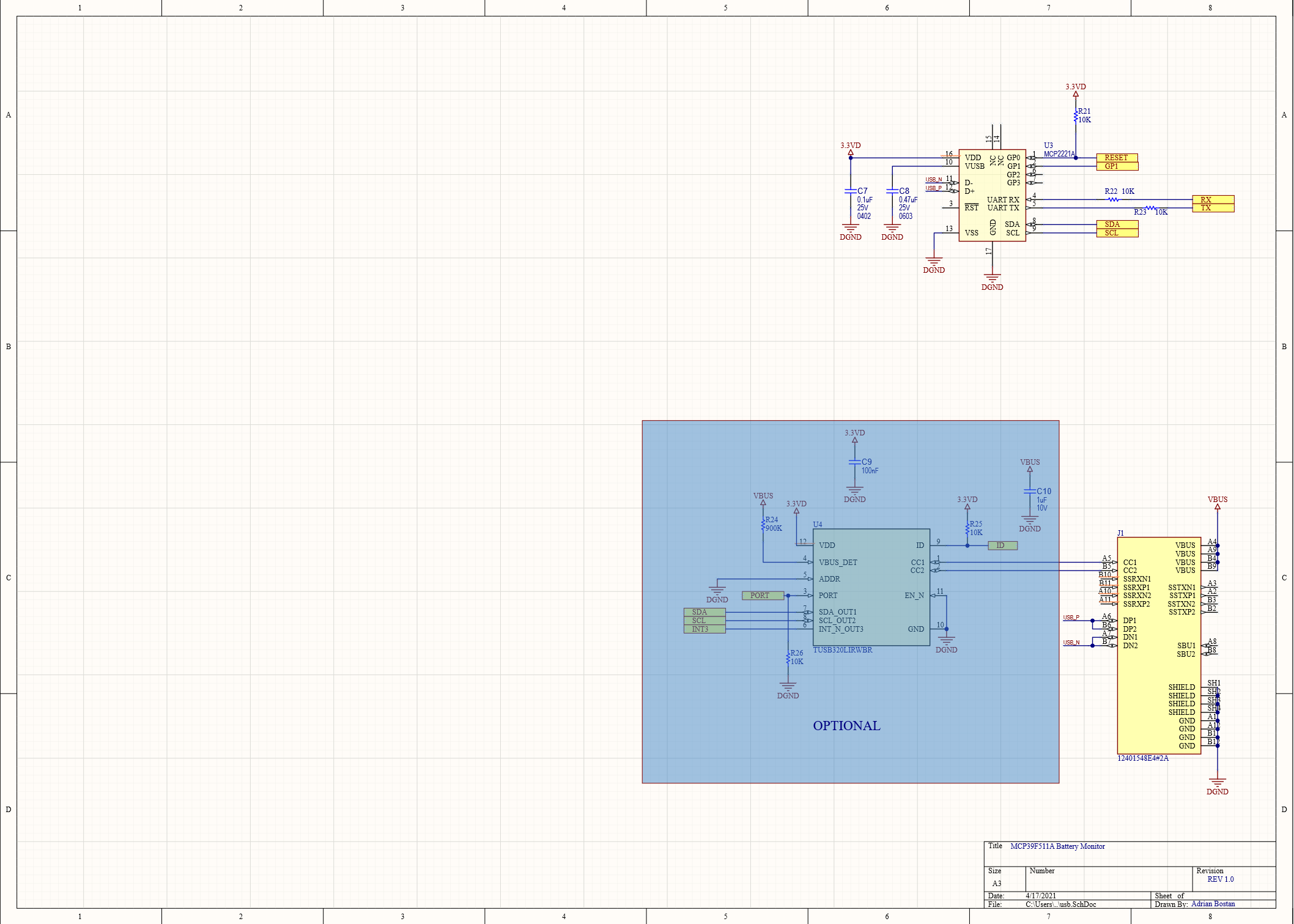Image resolution: width=1294 pixels, height=924 pixels.
Task: Select the yellow GP1 port
Action: (x=1117, y=166)
